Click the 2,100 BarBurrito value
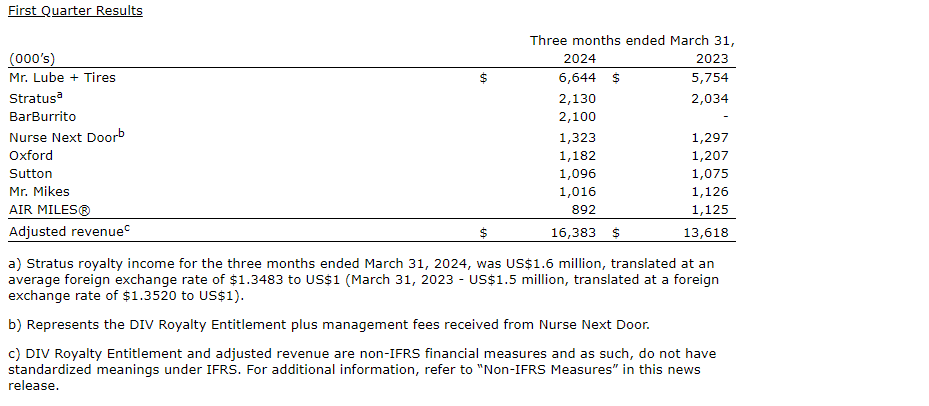This screenshot has height=406, width=929. tap(577, 117)
